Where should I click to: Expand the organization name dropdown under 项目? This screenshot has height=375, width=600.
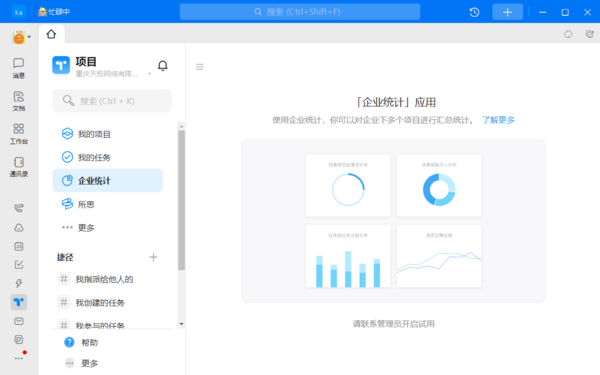[149, 73]
